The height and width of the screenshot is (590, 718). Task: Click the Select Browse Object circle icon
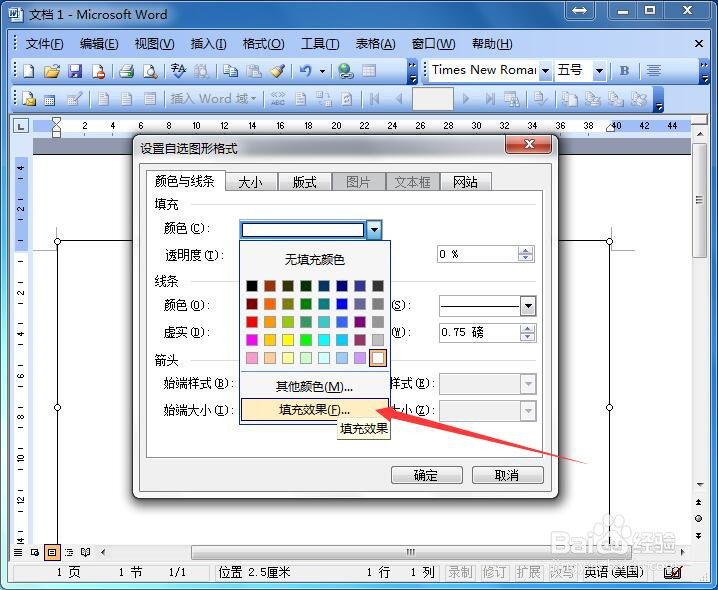tap(699, 519)
